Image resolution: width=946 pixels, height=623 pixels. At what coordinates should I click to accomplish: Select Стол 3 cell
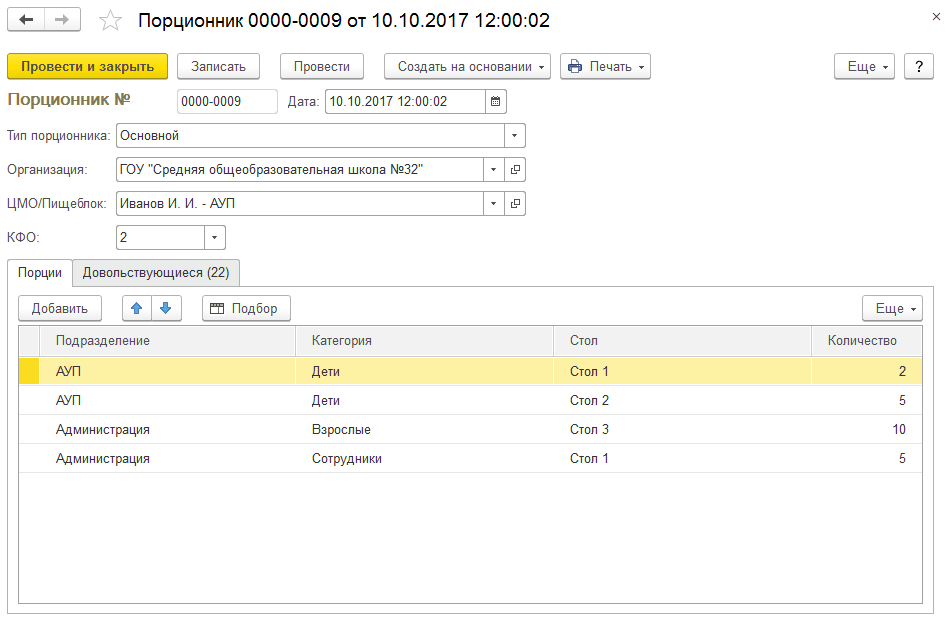click(682, 429)
